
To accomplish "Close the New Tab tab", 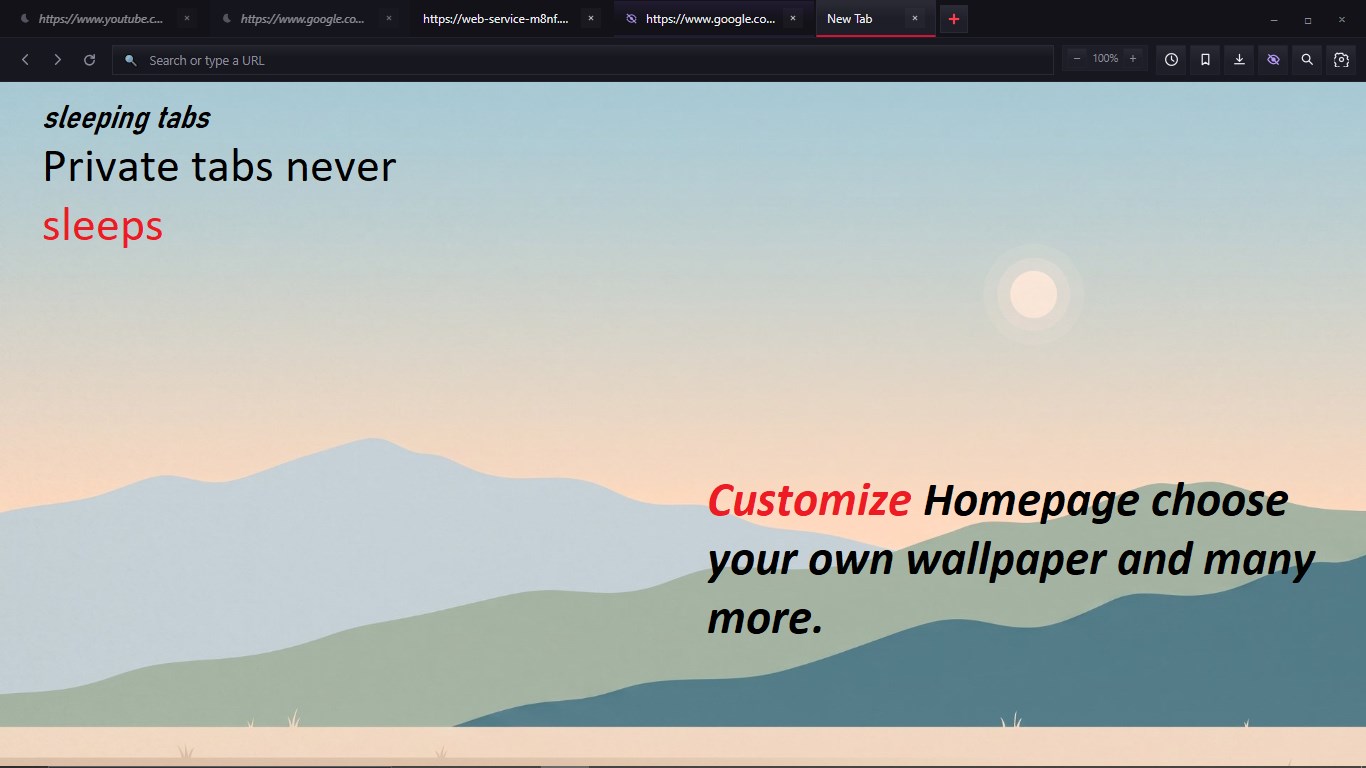I will (x=915, y=19).
